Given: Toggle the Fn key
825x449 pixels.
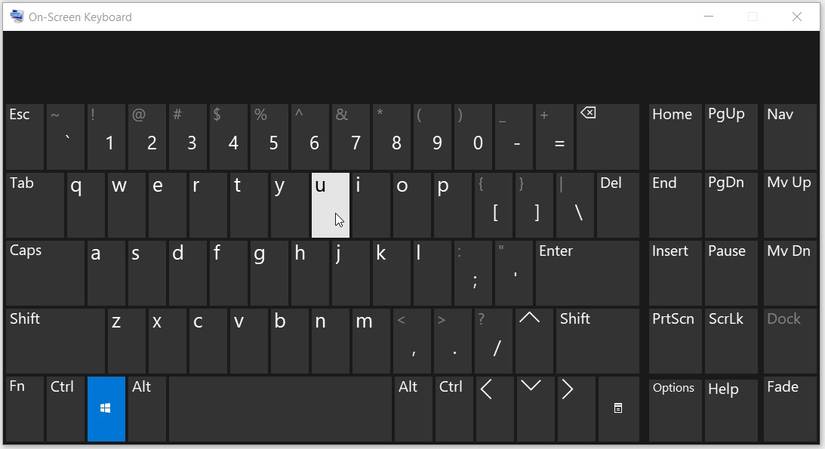Looking at the screenshot, I should [x=25, y=408].
